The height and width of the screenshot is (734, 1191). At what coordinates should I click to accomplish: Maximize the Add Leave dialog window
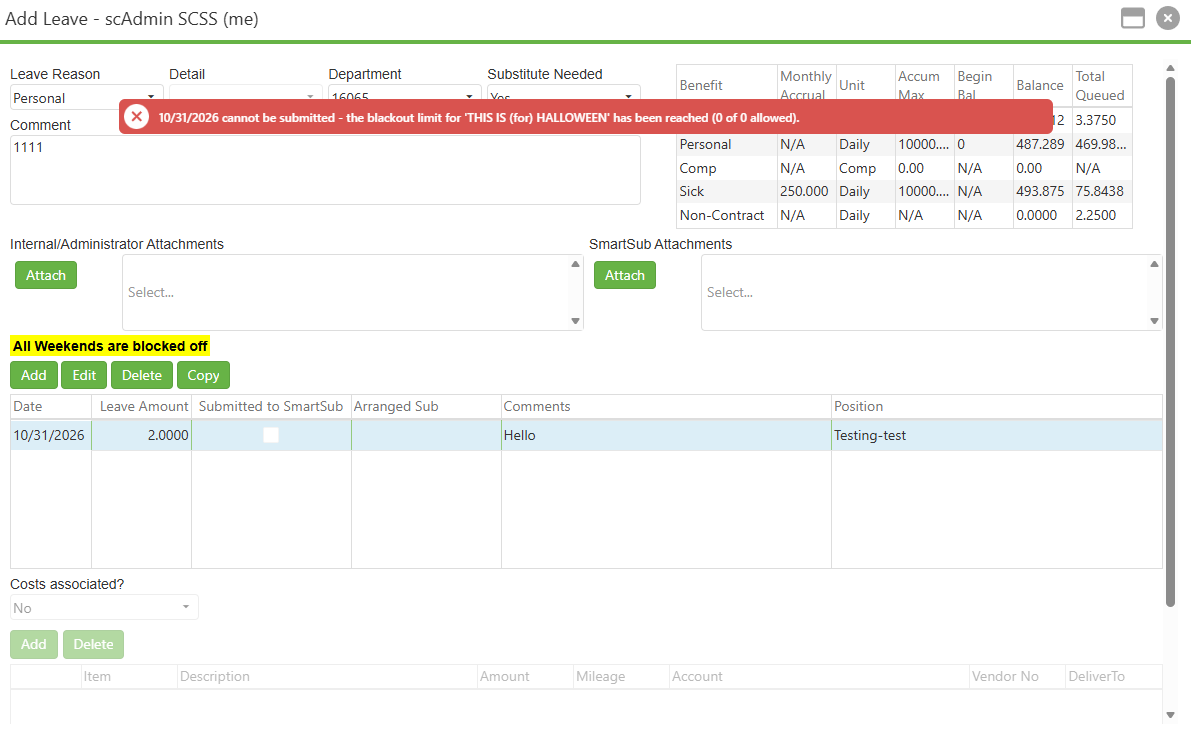coord(1133,18)
